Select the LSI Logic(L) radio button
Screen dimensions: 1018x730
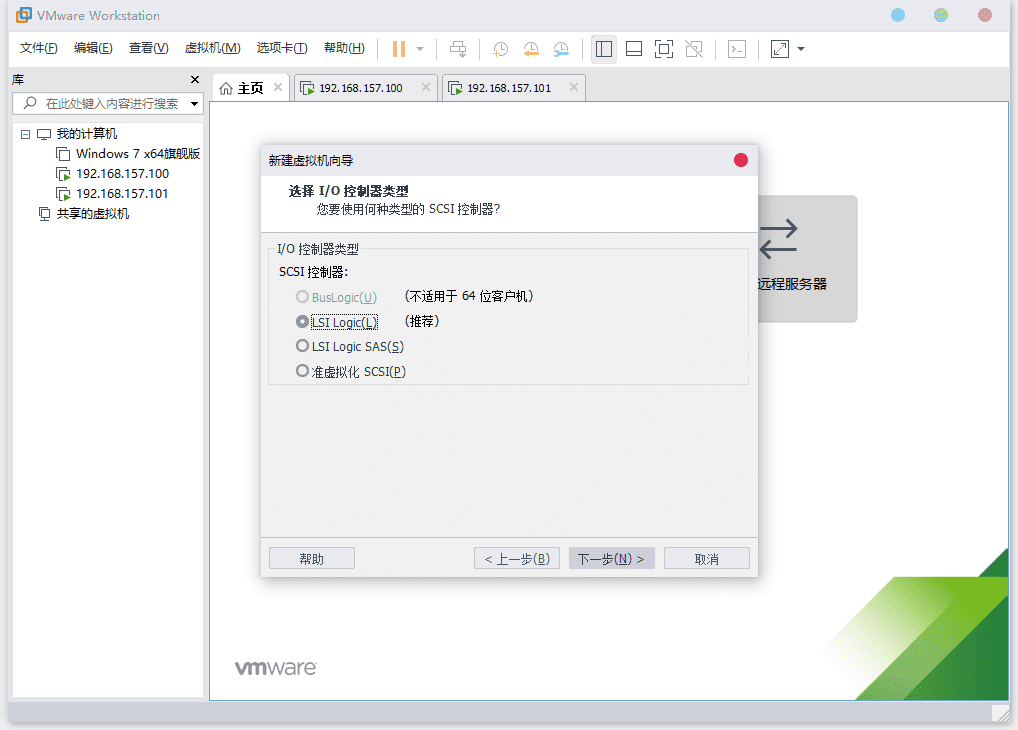[x=302, y=321]
